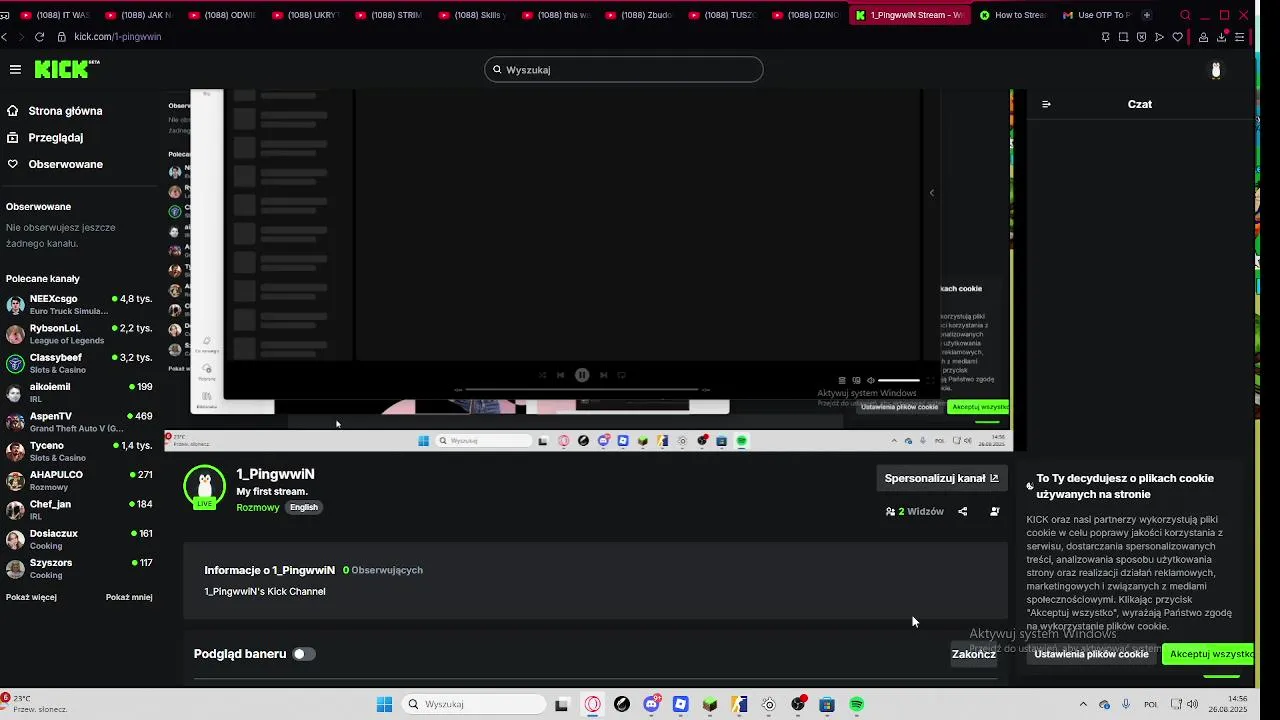Click the Wyszukaj search field on Kick
This screenshot has width=1280, height=720.
click(624, 70)
